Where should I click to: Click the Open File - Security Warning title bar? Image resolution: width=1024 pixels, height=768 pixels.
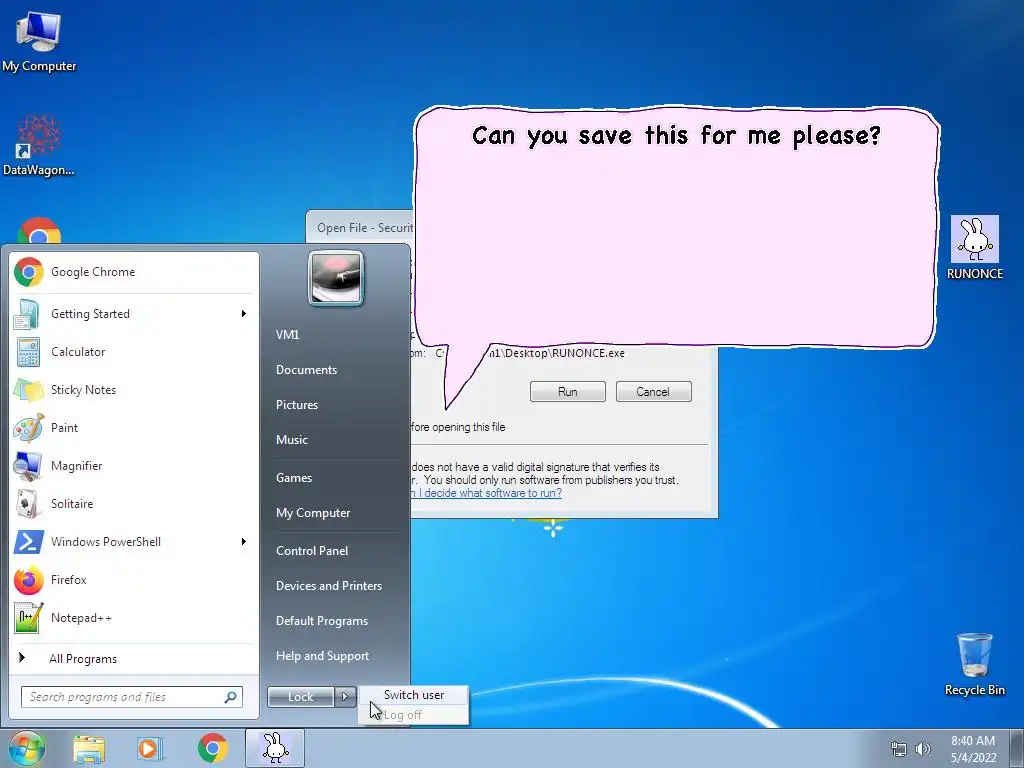[360, 228]
